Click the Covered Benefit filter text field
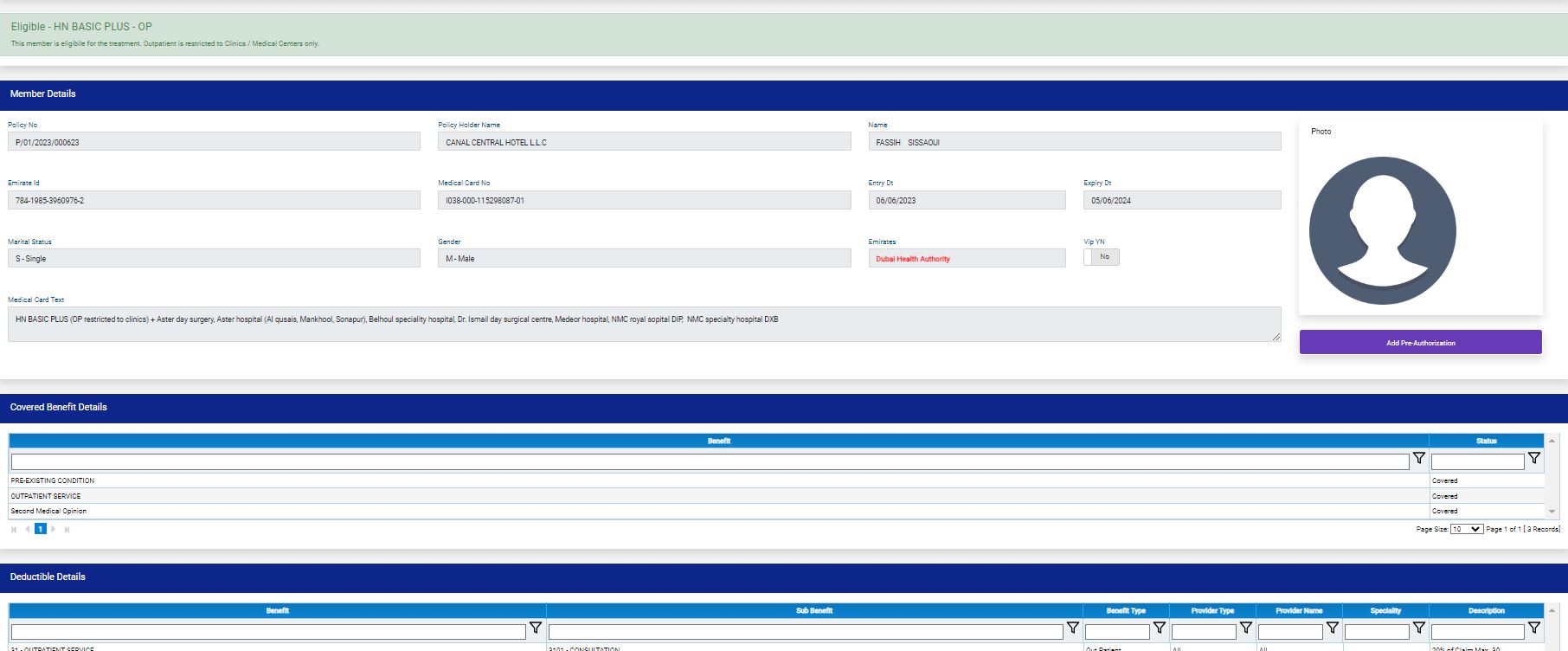Viewport: 1568px width, 651px height. coord(710,462)
